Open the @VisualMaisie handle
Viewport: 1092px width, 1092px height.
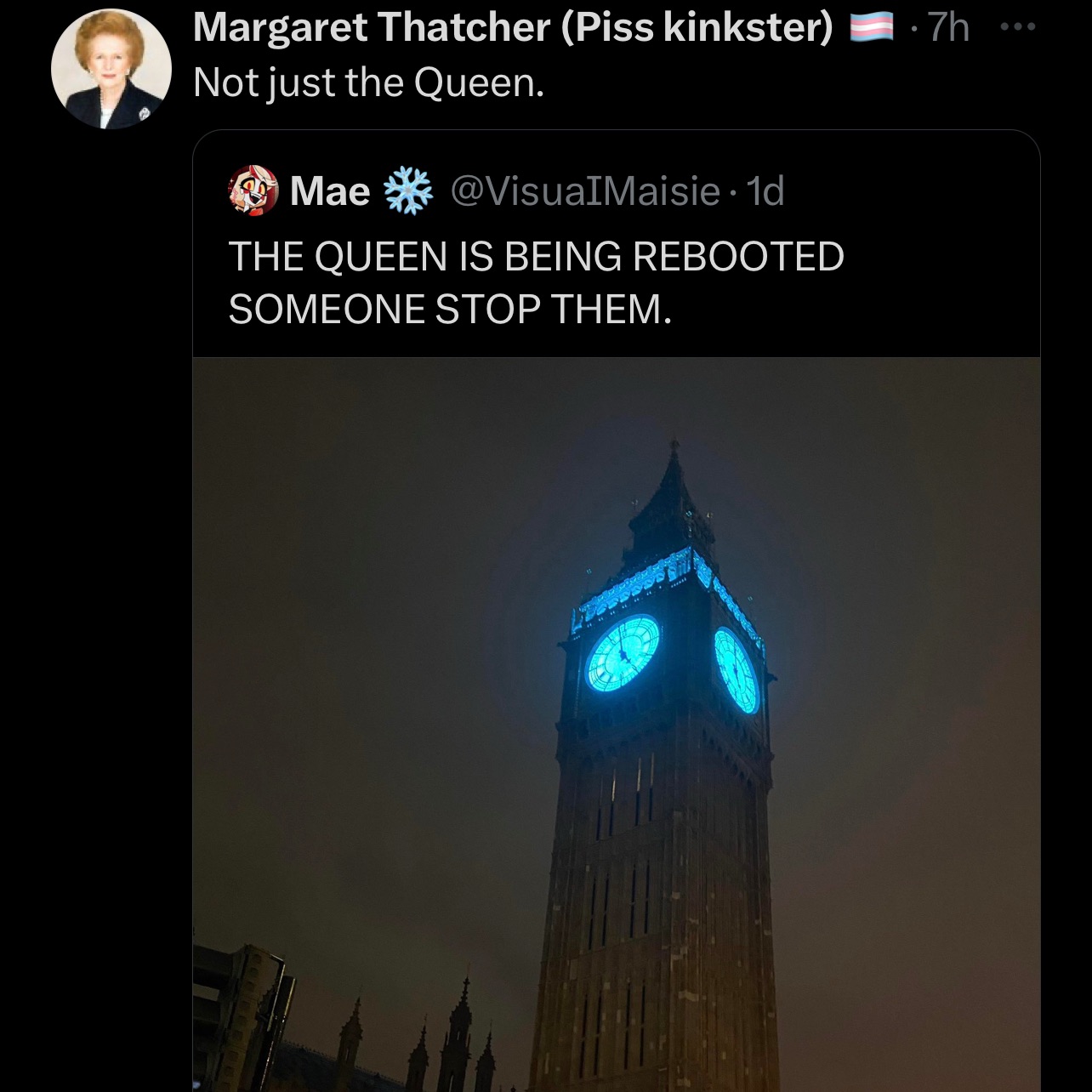coord(584,191)
